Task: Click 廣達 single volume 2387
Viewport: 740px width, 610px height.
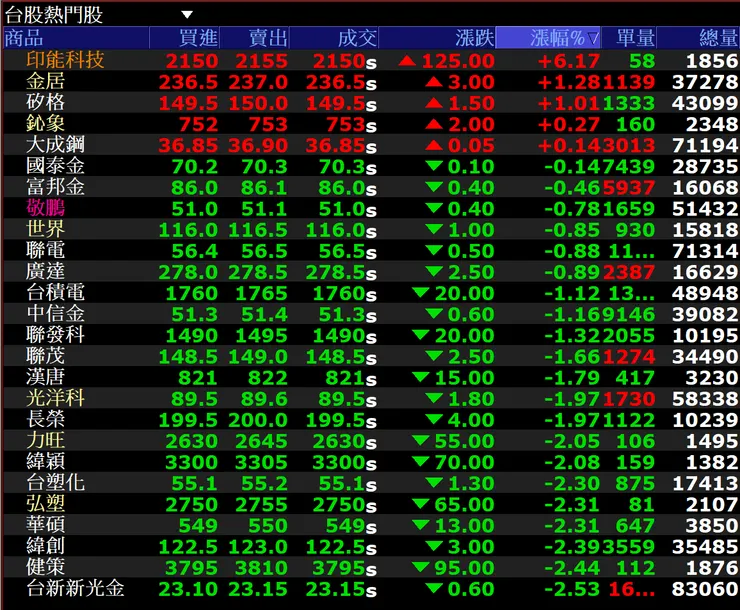Action: [x=629, y=272]
